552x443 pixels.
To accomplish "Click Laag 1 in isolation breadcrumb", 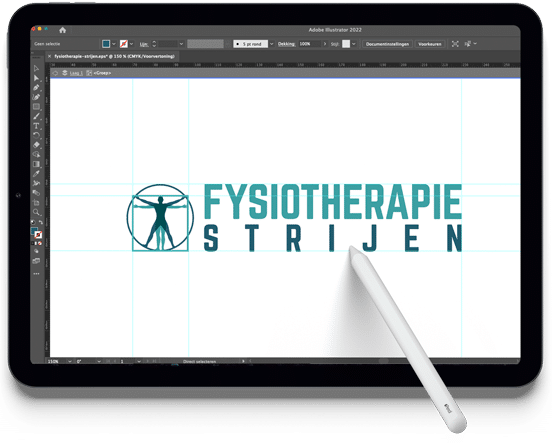I will [x=76, y=73].
